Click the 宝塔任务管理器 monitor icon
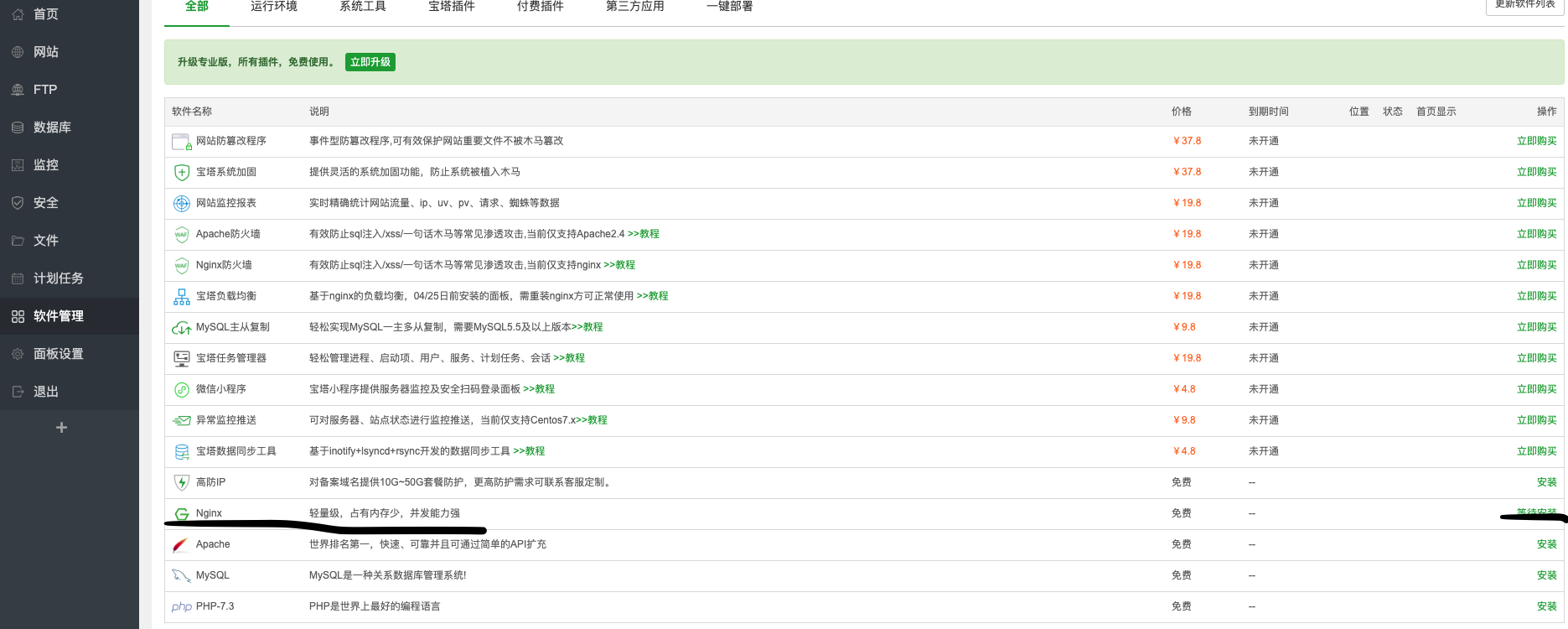The image size is (1568, 629). [182, 358]
